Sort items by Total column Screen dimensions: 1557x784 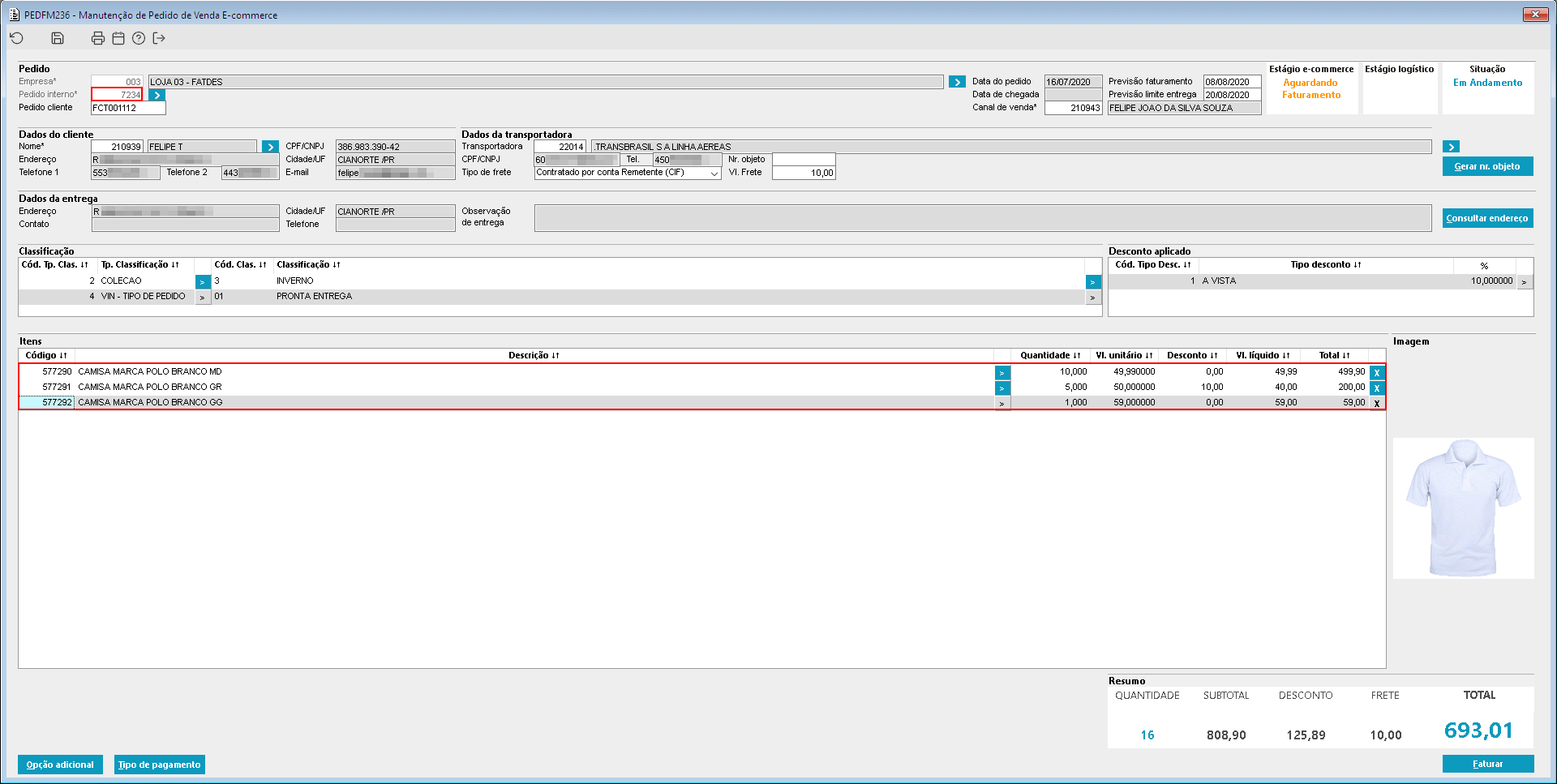(x=1334, y=355)
